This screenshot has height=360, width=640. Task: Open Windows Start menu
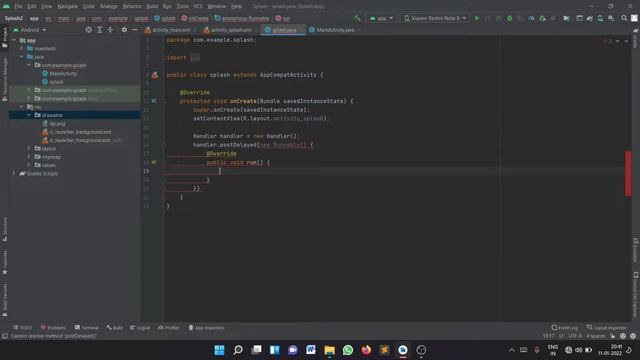click(x=219, y=350)
